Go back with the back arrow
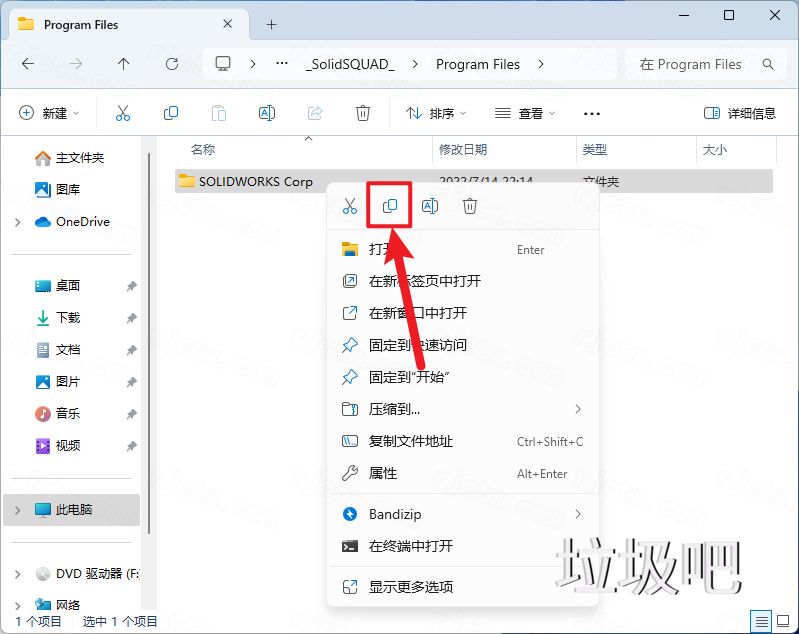This screenshot has height=634, width=799. (28, 64)
